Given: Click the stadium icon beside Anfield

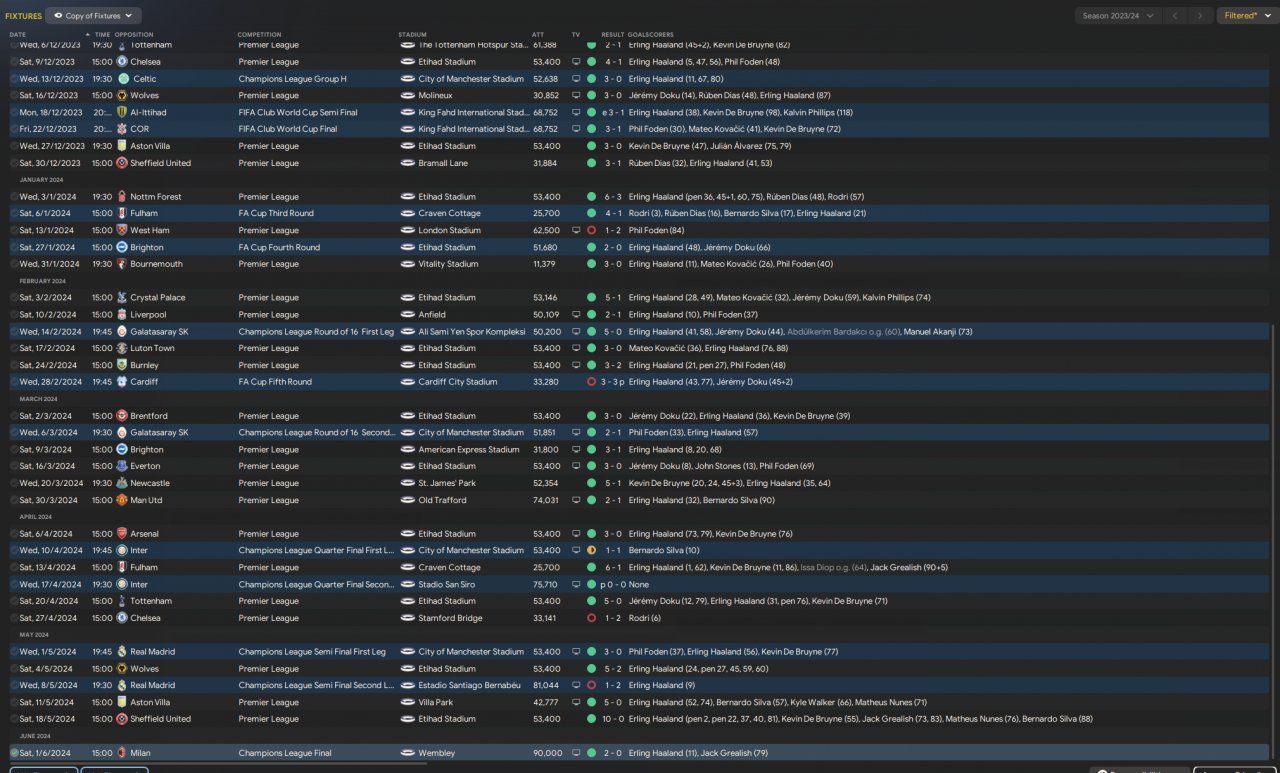Looking at the screenshot, I should pos(408,315).
